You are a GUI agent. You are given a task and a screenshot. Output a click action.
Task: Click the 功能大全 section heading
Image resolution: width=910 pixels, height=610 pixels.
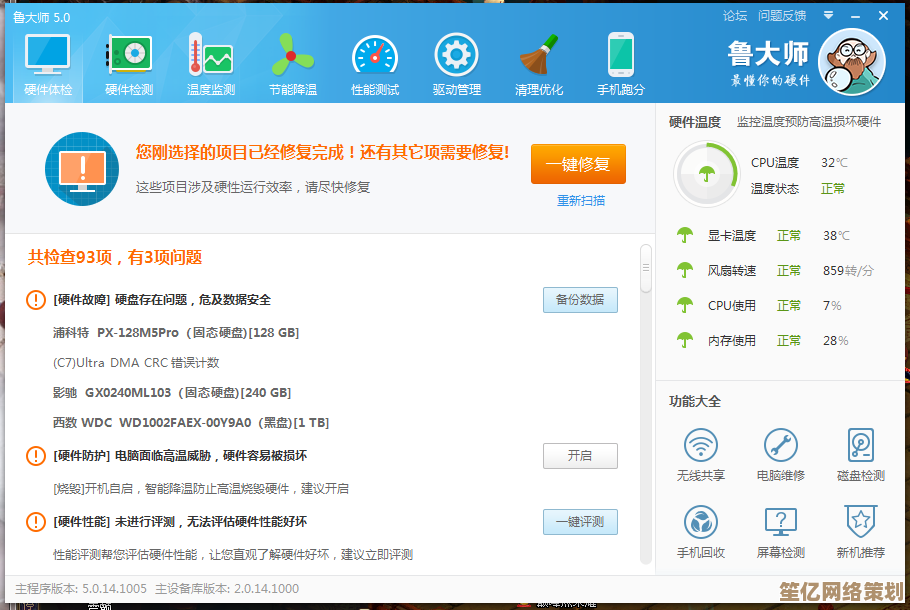(x=695, y=402)
